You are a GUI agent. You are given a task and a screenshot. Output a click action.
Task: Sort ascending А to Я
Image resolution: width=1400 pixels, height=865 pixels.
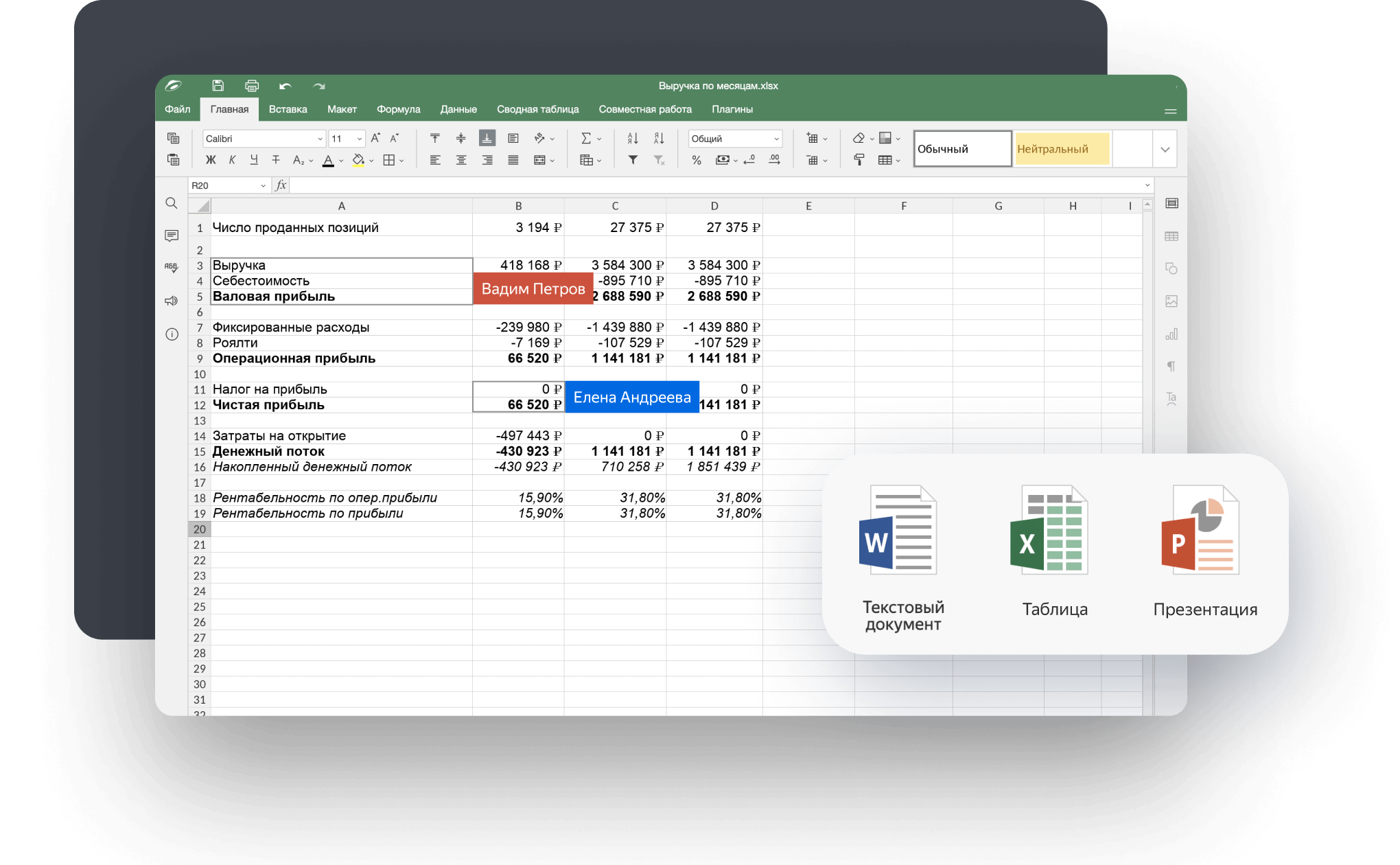pos(633,138)
